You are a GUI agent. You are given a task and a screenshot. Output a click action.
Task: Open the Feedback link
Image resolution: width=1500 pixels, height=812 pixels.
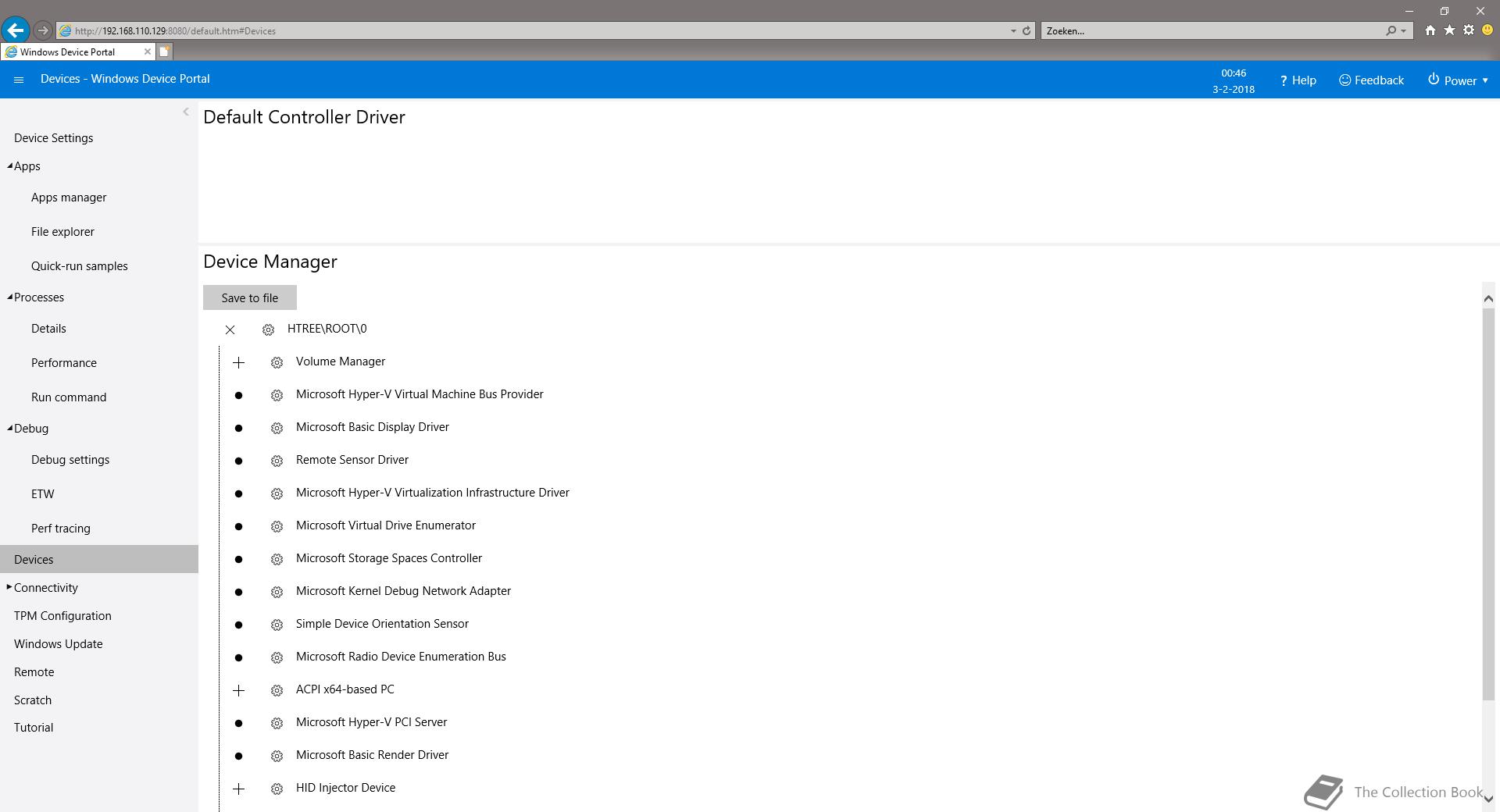coord(1371,80)
